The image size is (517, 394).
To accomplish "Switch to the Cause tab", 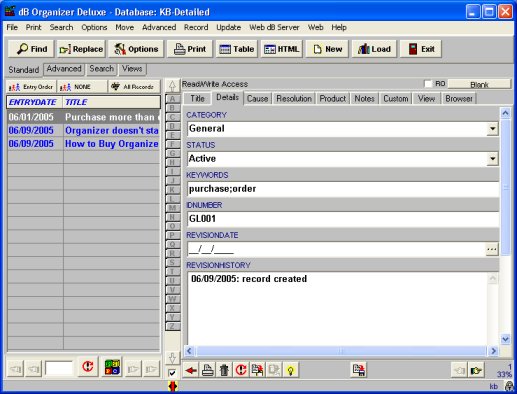I will tap(258, 99).
